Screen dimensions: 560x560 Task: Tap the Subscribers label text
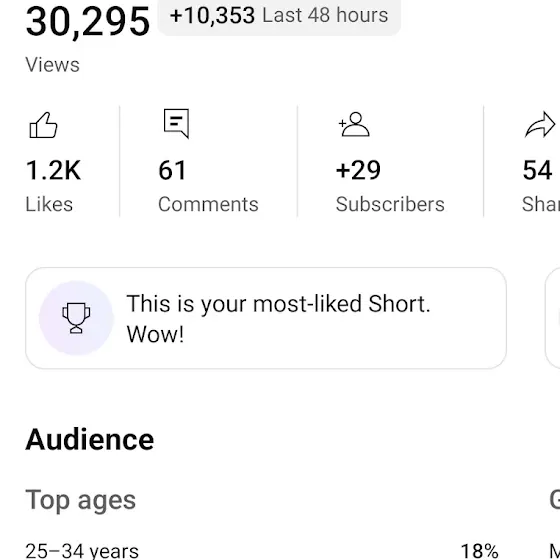390,204
